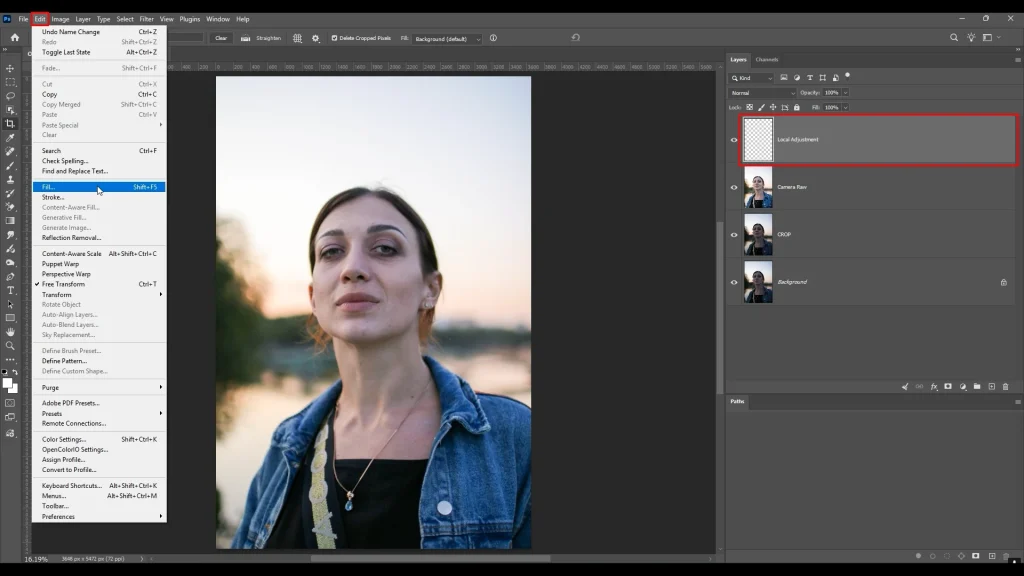The height and width of the screenshot is (576, 1024).
Task: Create a new group folder icon
Action: (x=977, y=387)
